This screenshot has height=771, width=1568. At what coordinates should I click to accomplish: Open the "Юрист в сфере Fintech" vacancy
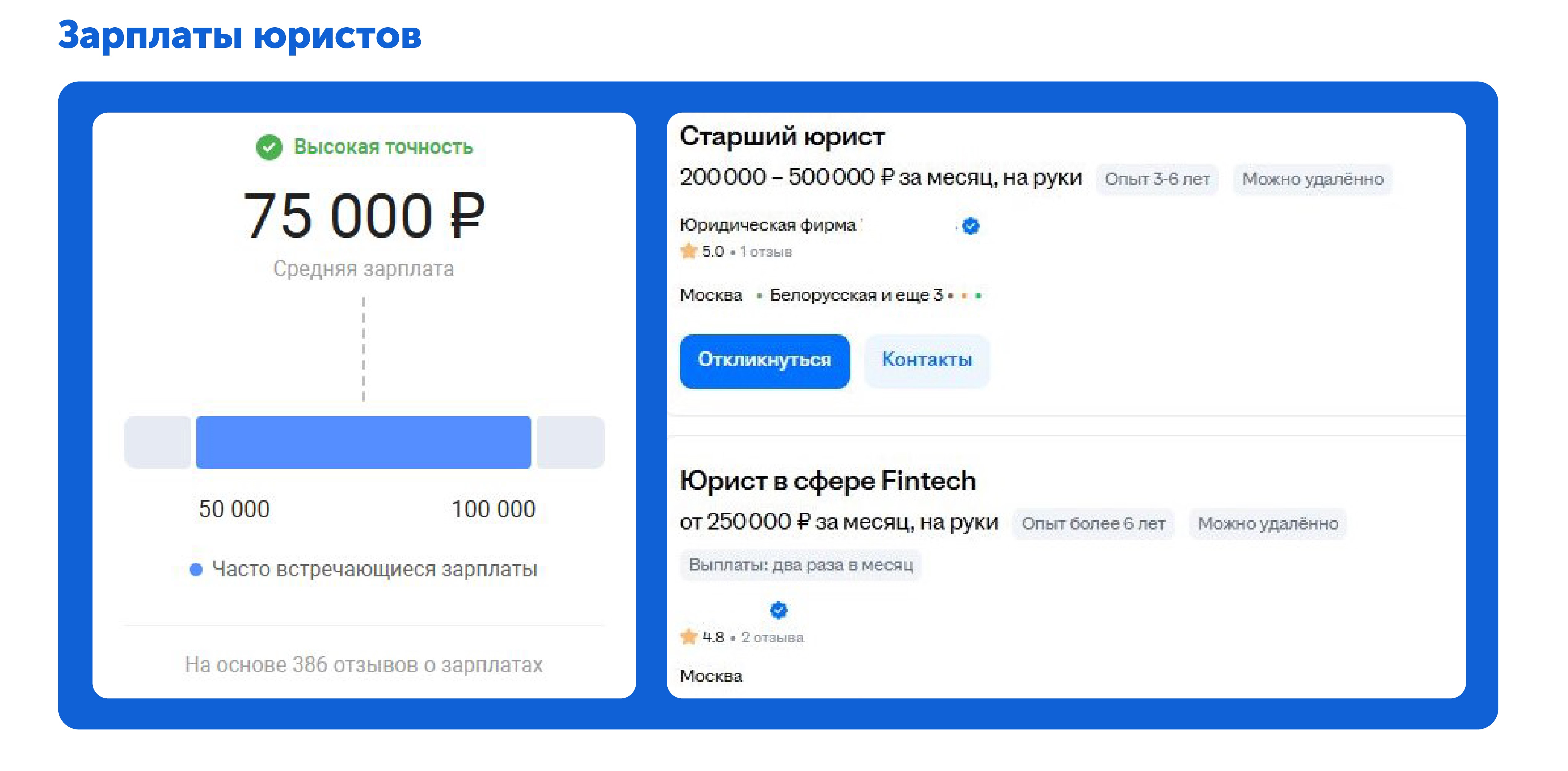pyautogui.click(x=829, y=480)
